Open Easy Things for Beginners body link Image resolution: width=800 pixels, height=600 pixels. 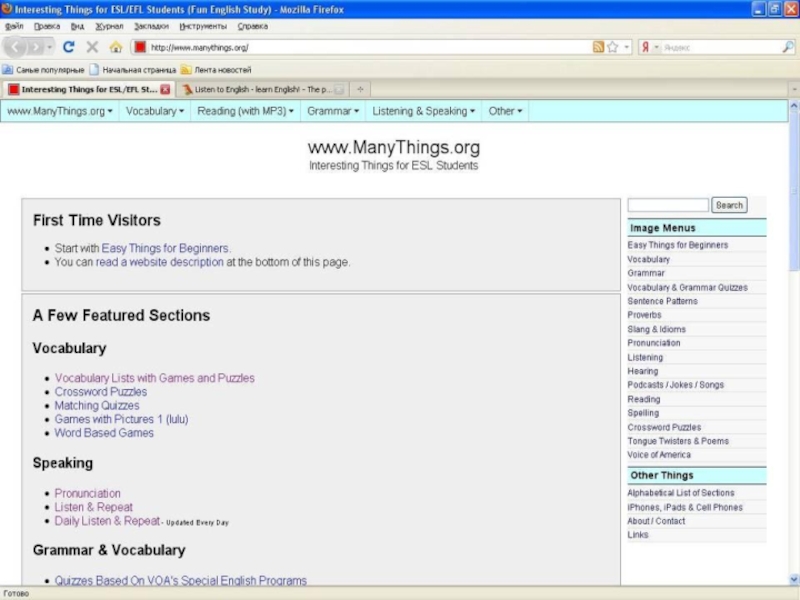pos(166,248)
